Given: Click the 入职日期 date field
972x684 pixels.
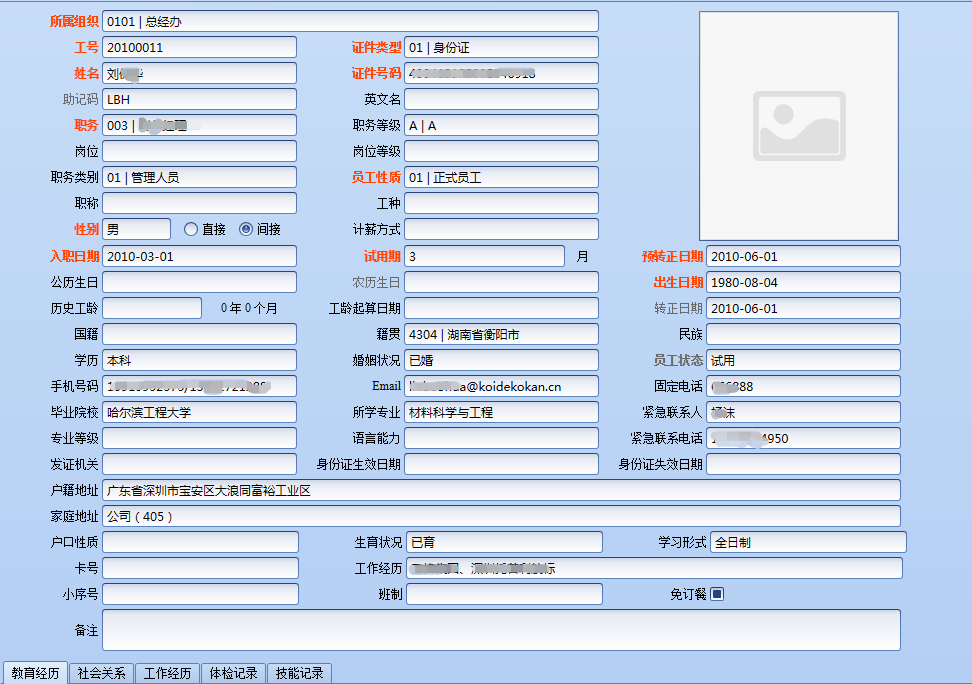Looking at the screenshot, I should 199,256.
